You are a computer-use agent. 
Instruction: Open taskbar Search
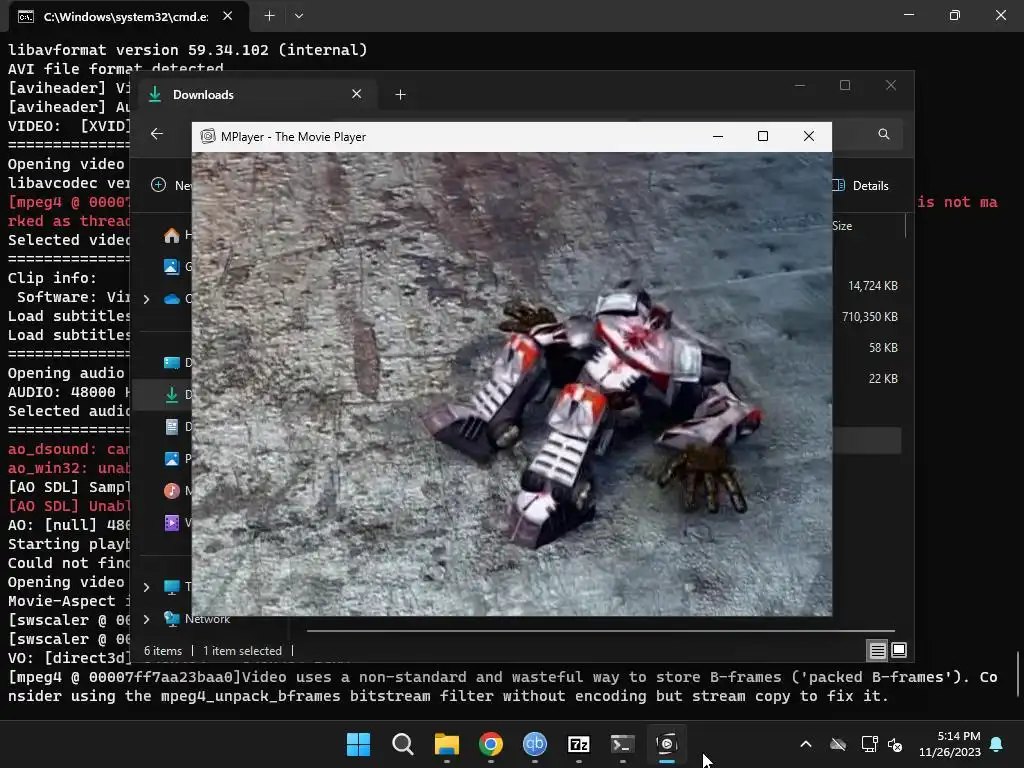click(402, 744)
